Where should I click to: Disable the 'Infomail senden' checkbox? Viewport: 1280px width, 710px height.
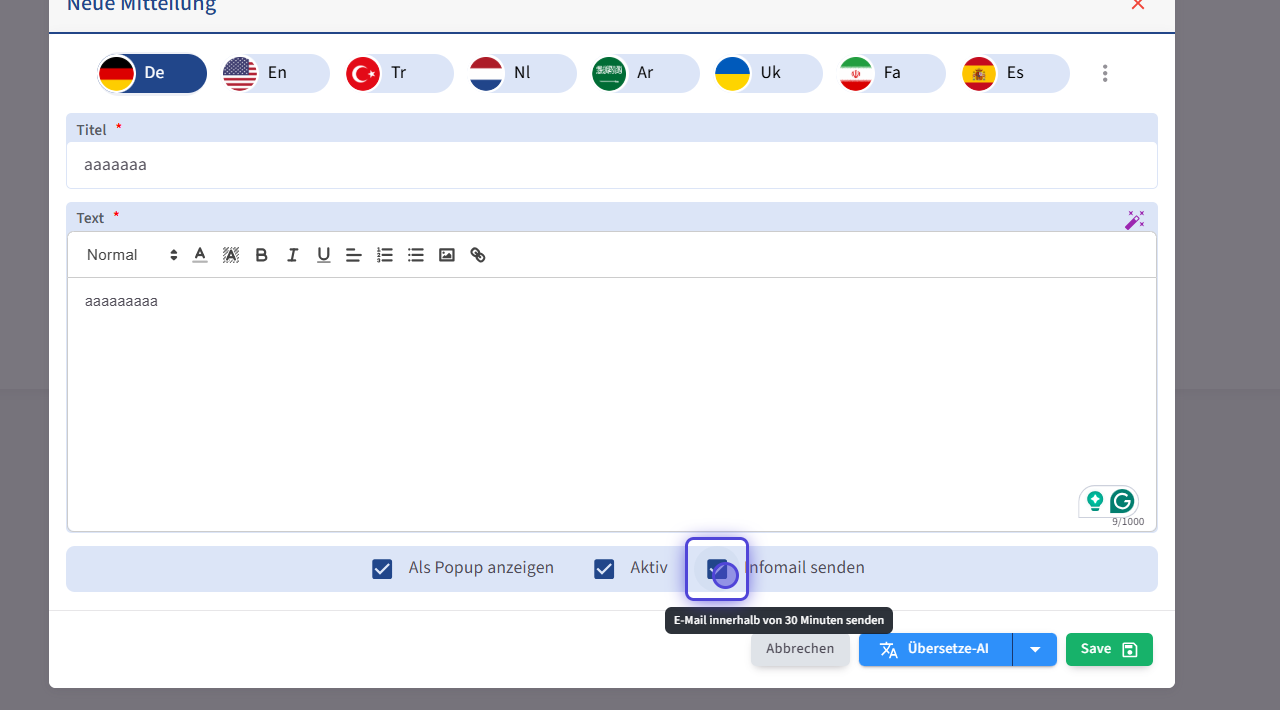[716, 569]
